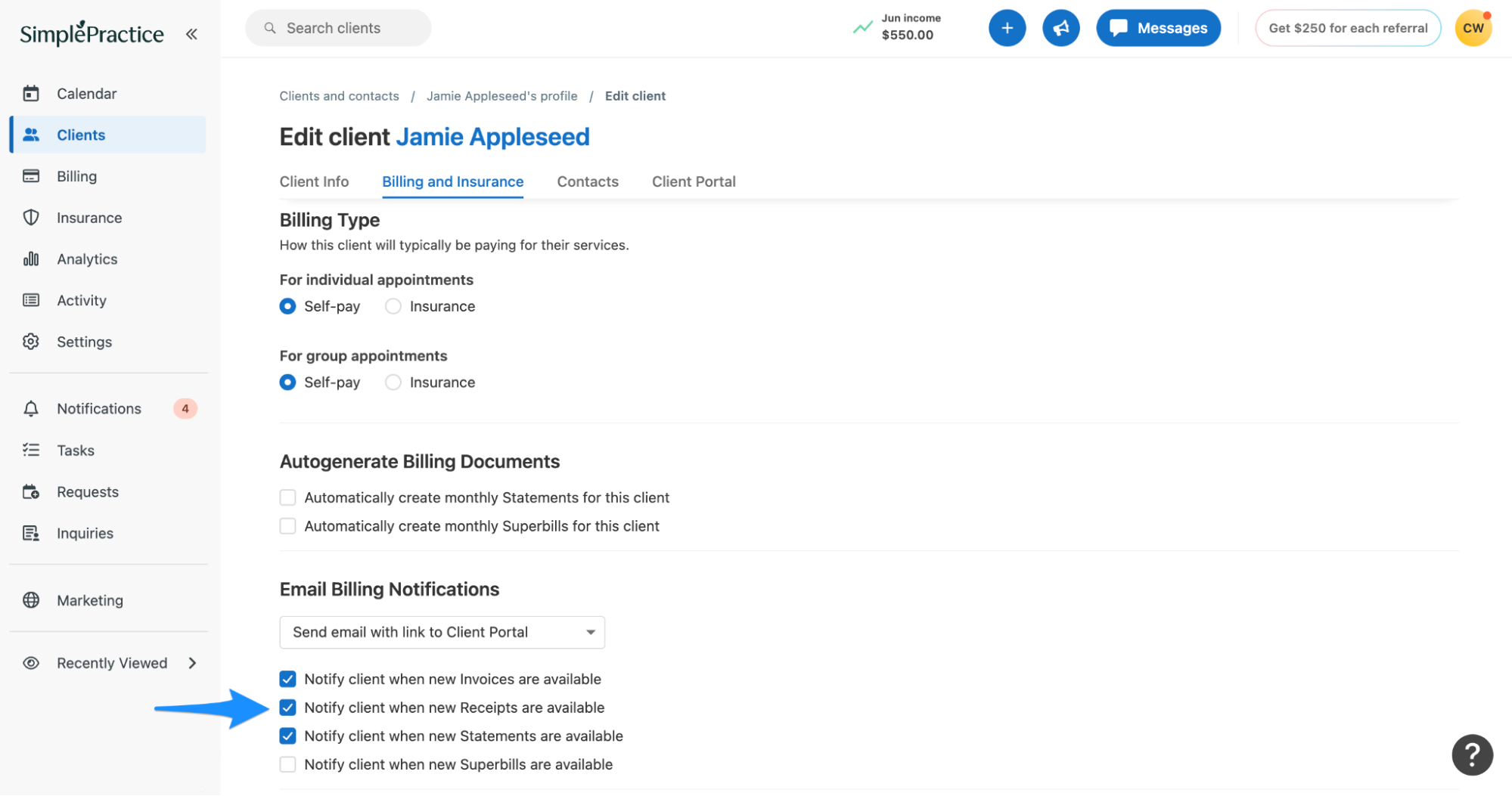This screenshot has height=796, width=1512.
Task: Click the Analytics bar chart icon
Action: coord(31,259)
